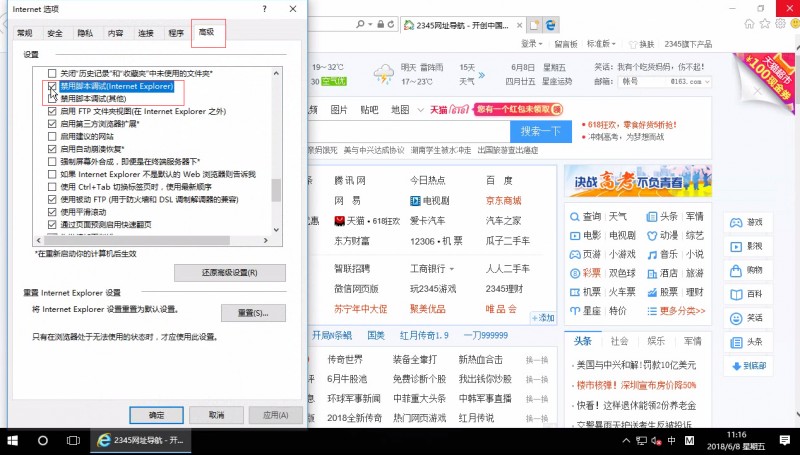Toggle 启用第三方浏览器扩展 checkbox
800x455 pixels.
pos(52,123)
